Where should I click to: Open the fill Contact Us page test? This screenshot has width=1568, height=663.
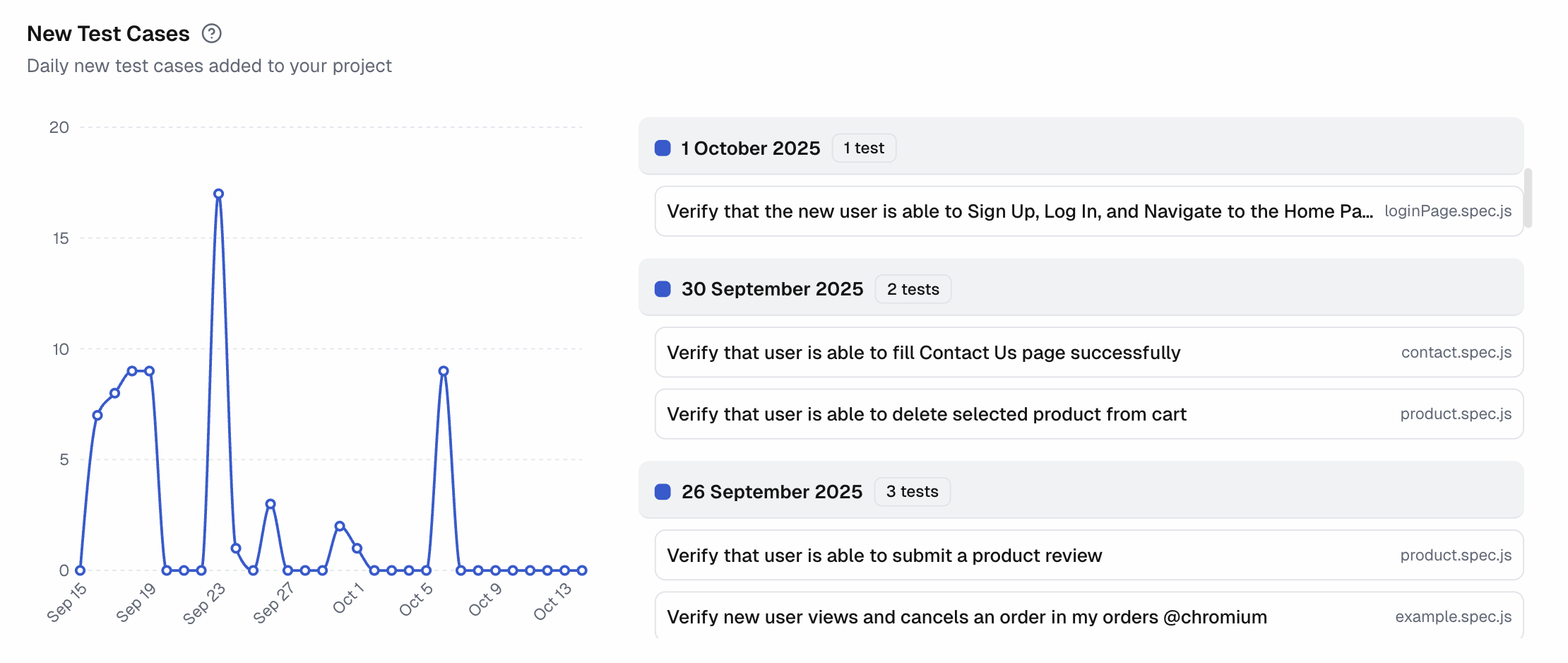923,353
